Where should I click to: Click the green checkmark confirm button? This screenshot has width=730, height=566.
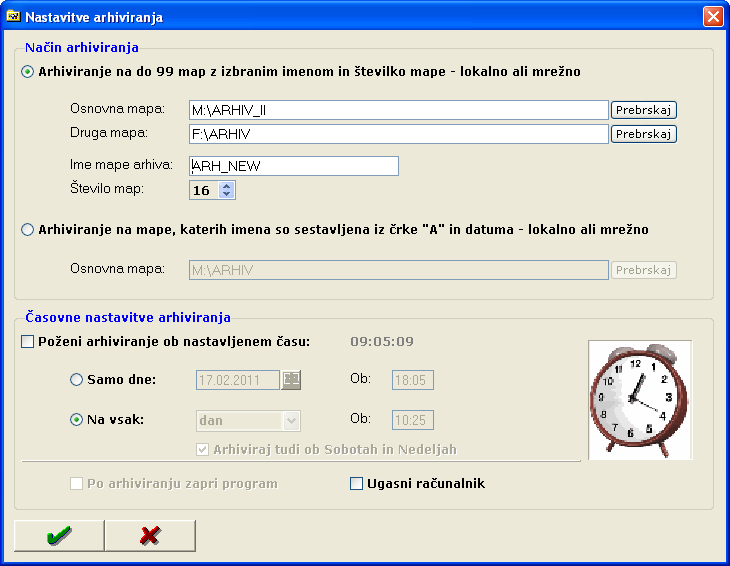(x=59, y=536)
